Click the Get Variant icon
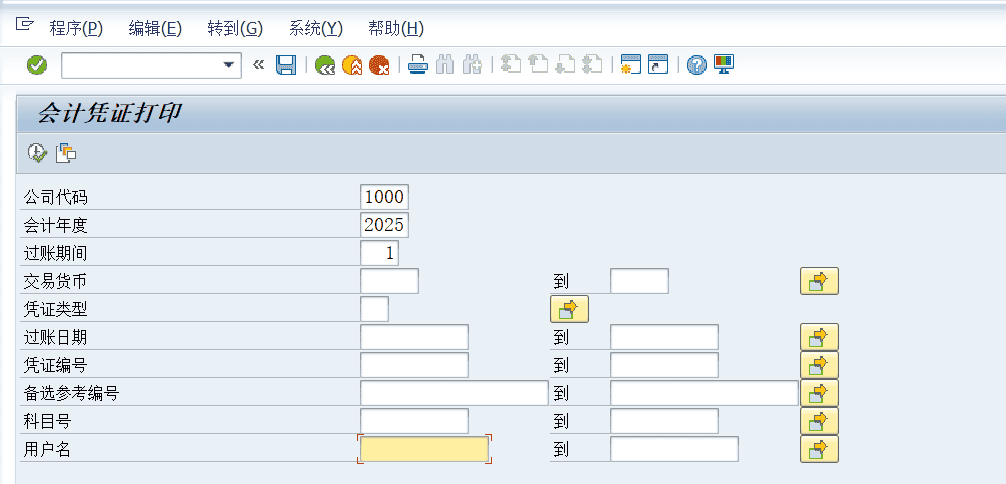The height and width of the screenshot is (484, 1006). tap(66, 152)
